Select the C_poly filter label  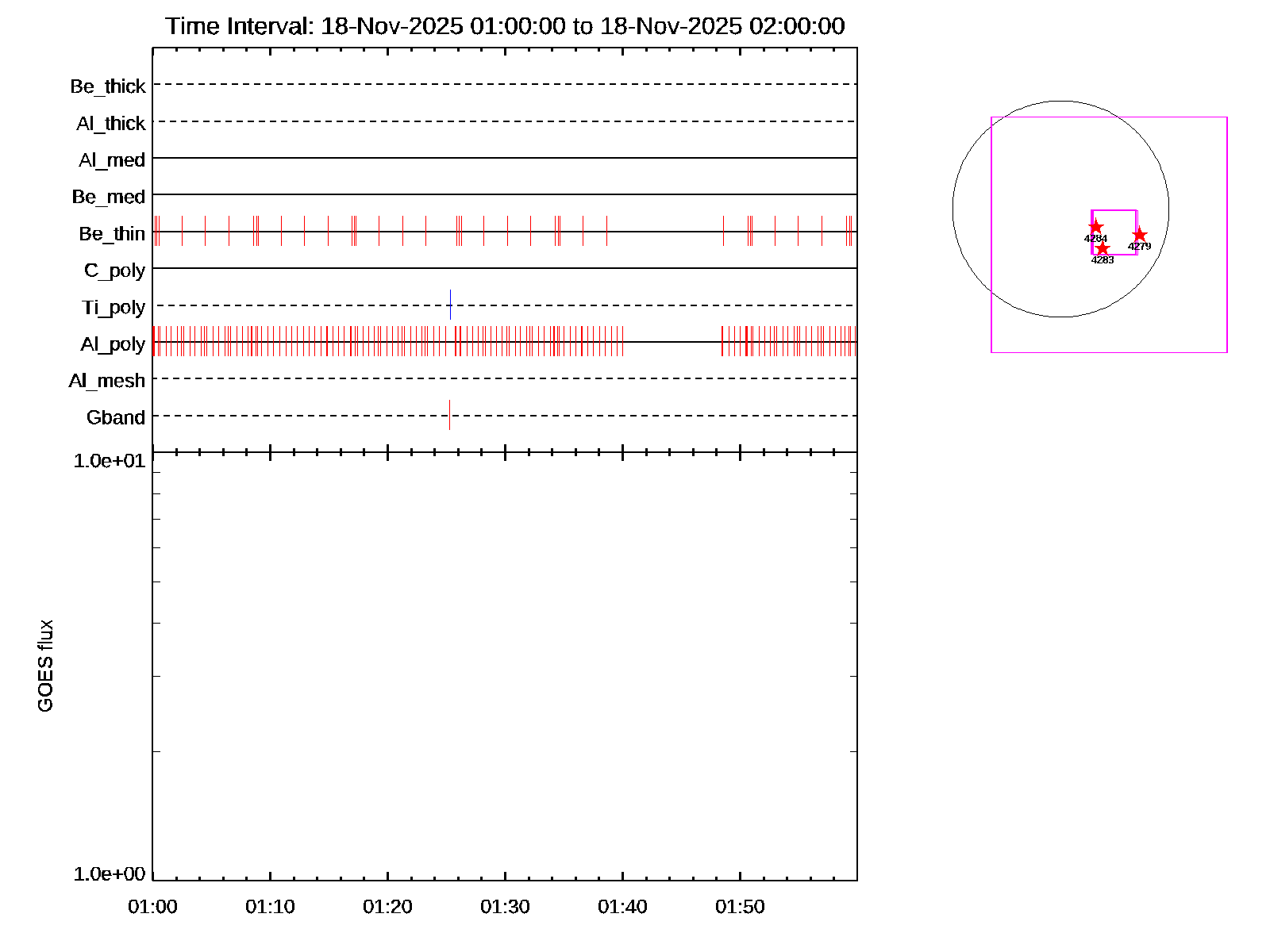(x=114, y=271)
